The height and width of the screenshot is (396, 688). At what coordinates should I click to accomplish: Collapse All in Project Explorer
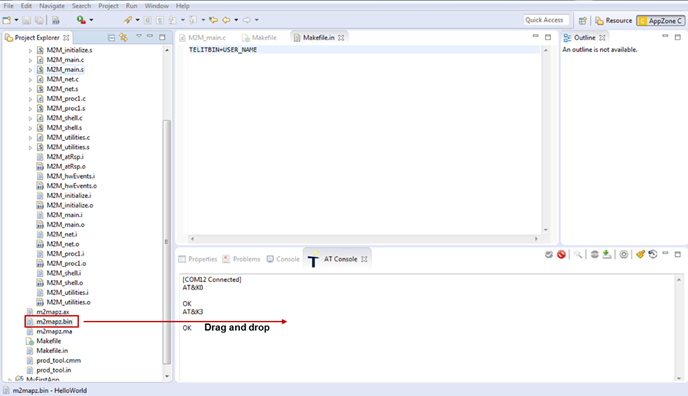111,38
